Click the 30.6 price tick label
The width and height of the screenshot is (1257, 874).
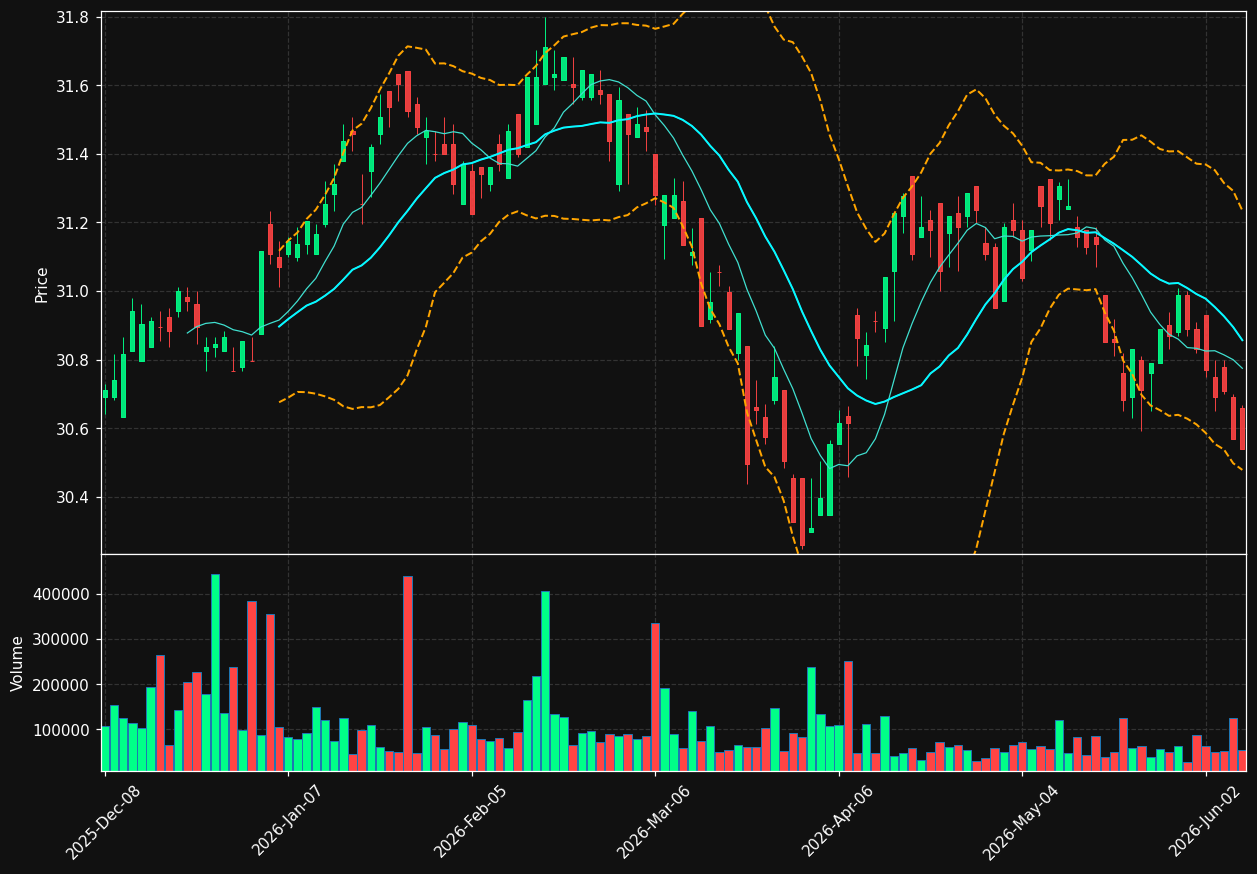pos(72,429)
